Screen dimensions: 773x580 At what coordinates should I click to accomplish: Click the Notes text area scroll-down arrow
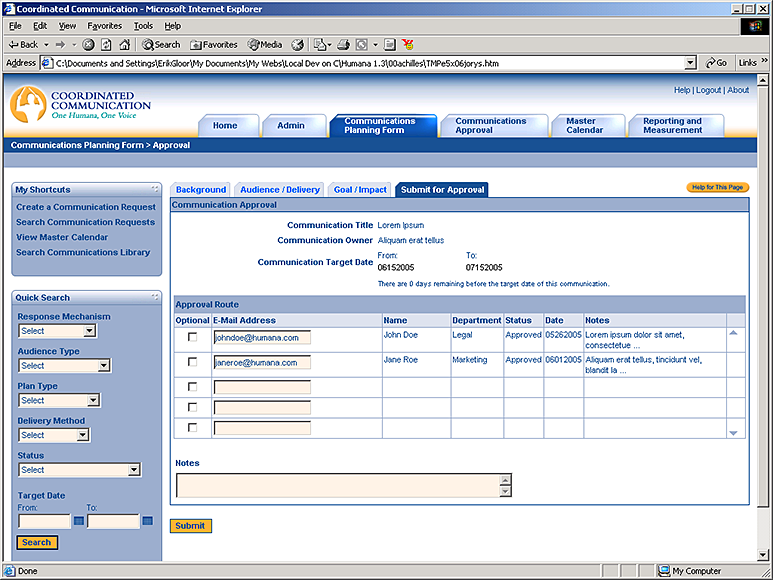point(505,491)
